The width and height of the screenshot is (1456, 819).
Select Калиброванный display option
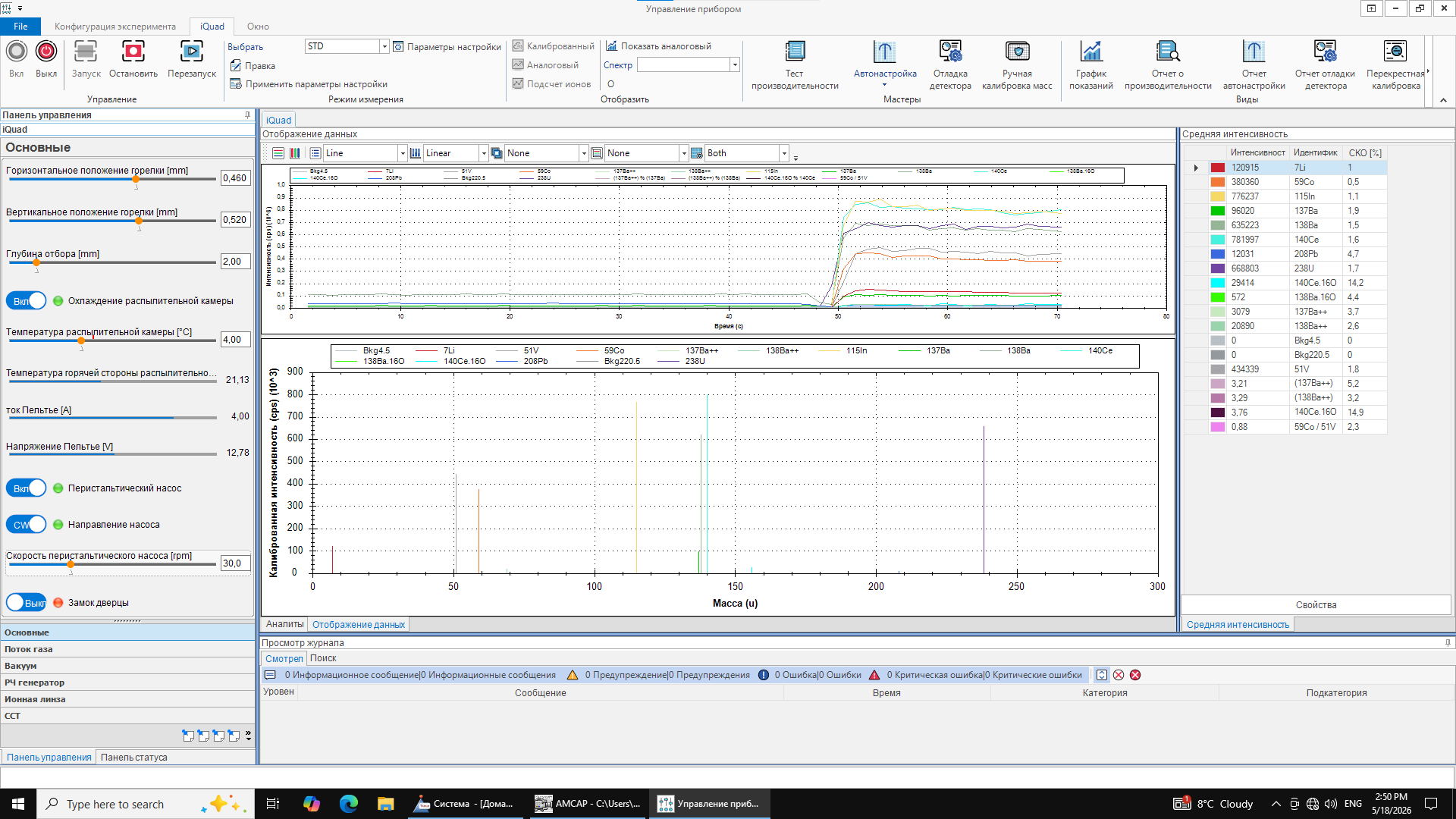pyautogui.click(x=554, y=46)
